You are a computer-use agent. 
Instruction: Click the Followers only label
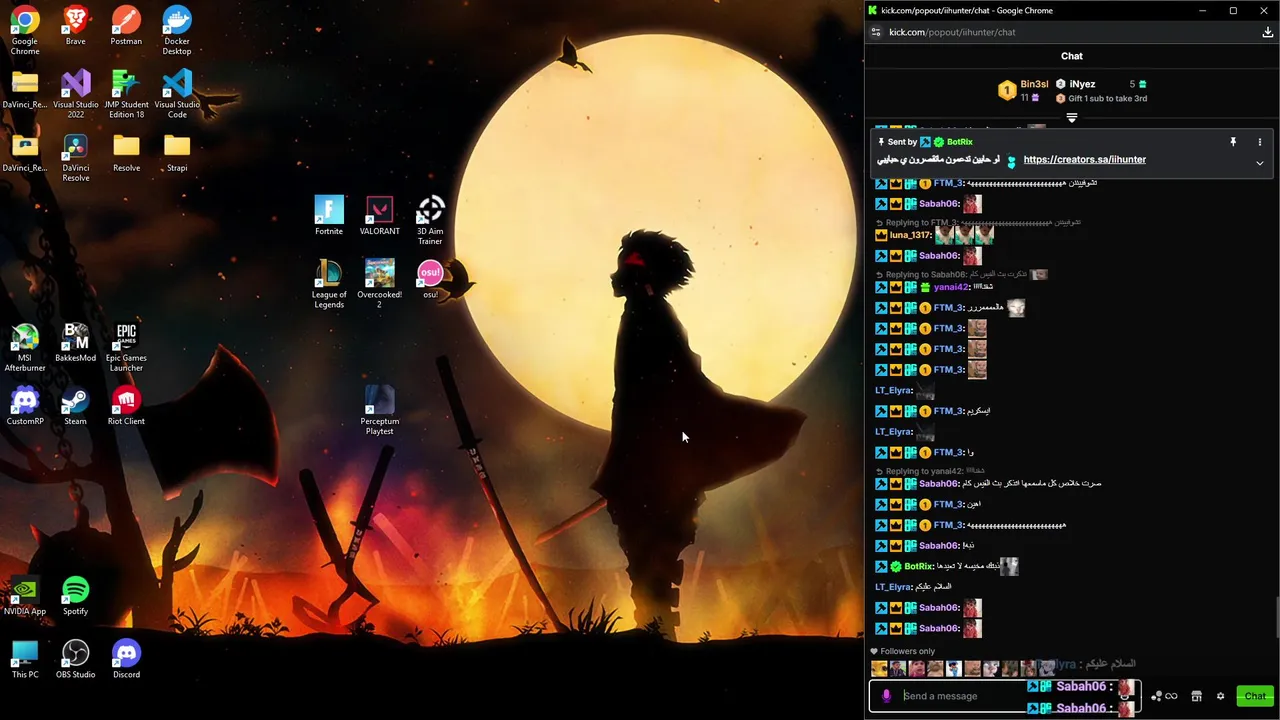907,651
